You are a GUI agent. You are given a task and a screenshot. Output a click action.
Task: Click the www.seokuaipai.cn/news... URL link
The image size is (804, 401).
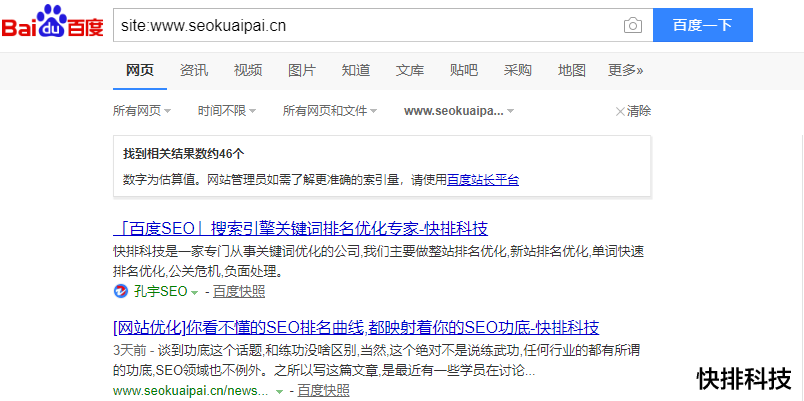coord(190,391)
